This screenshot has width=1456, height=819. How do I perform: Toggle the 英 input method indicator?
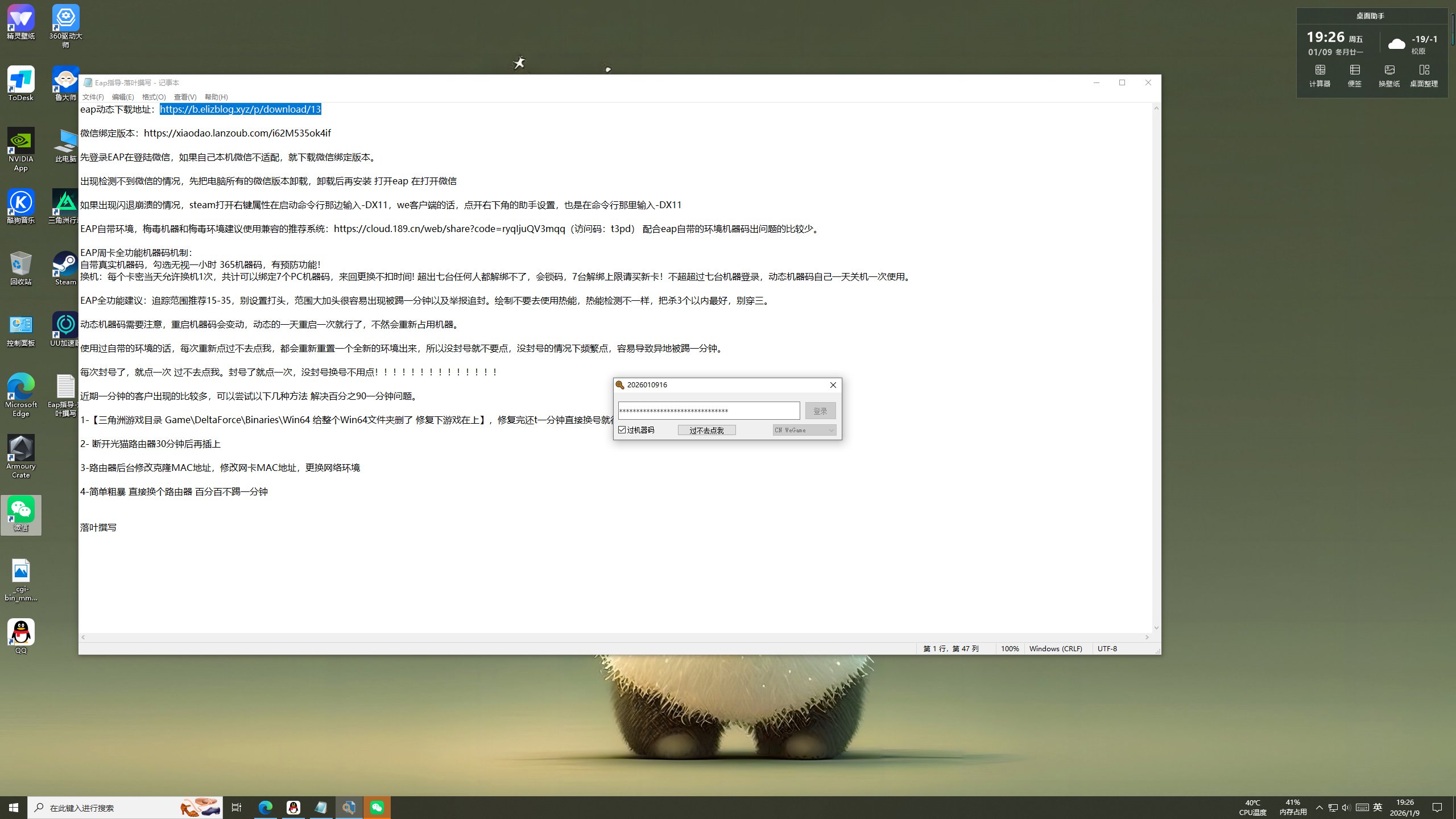coord(1378,807)
